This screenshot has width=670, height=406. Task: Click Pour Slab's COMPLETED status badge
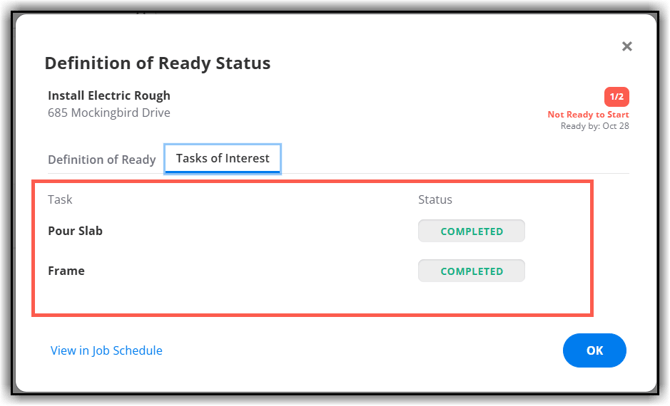click(x=471, y=231)
